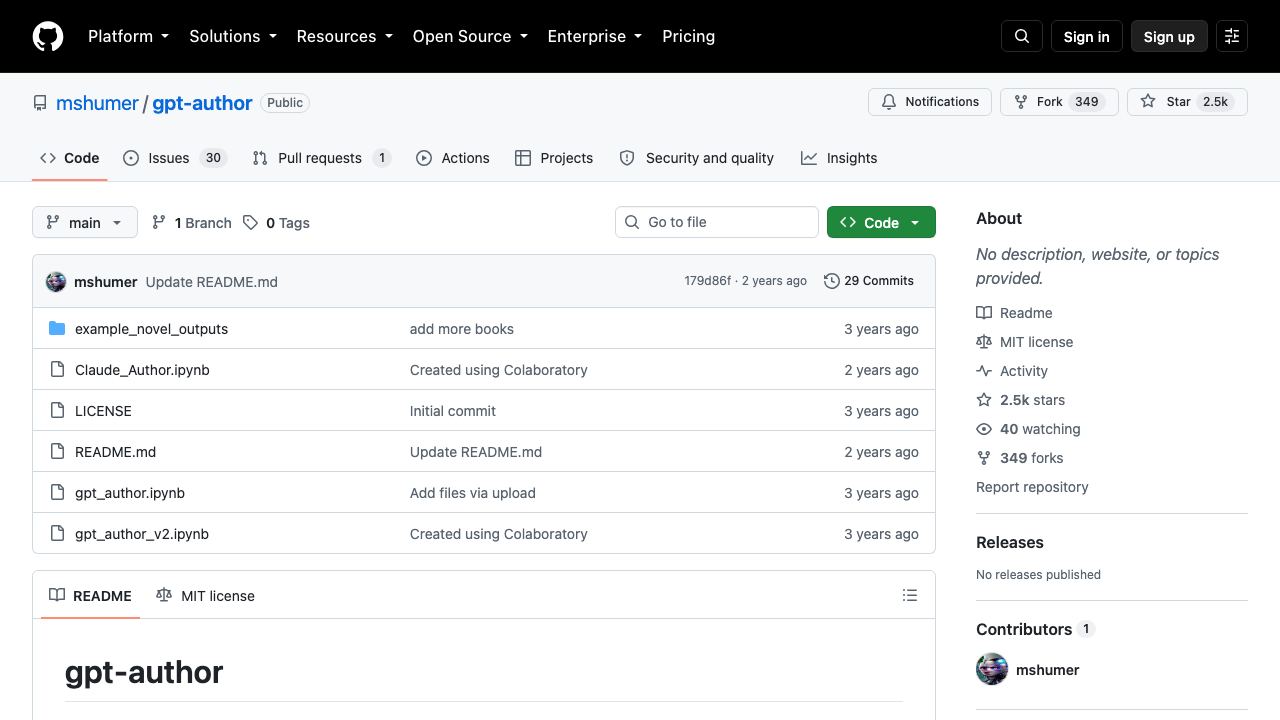Click file icon for README.md row
Image resolution: width=1280 pixels, height=720 pixels.
[x=57, y=452]
